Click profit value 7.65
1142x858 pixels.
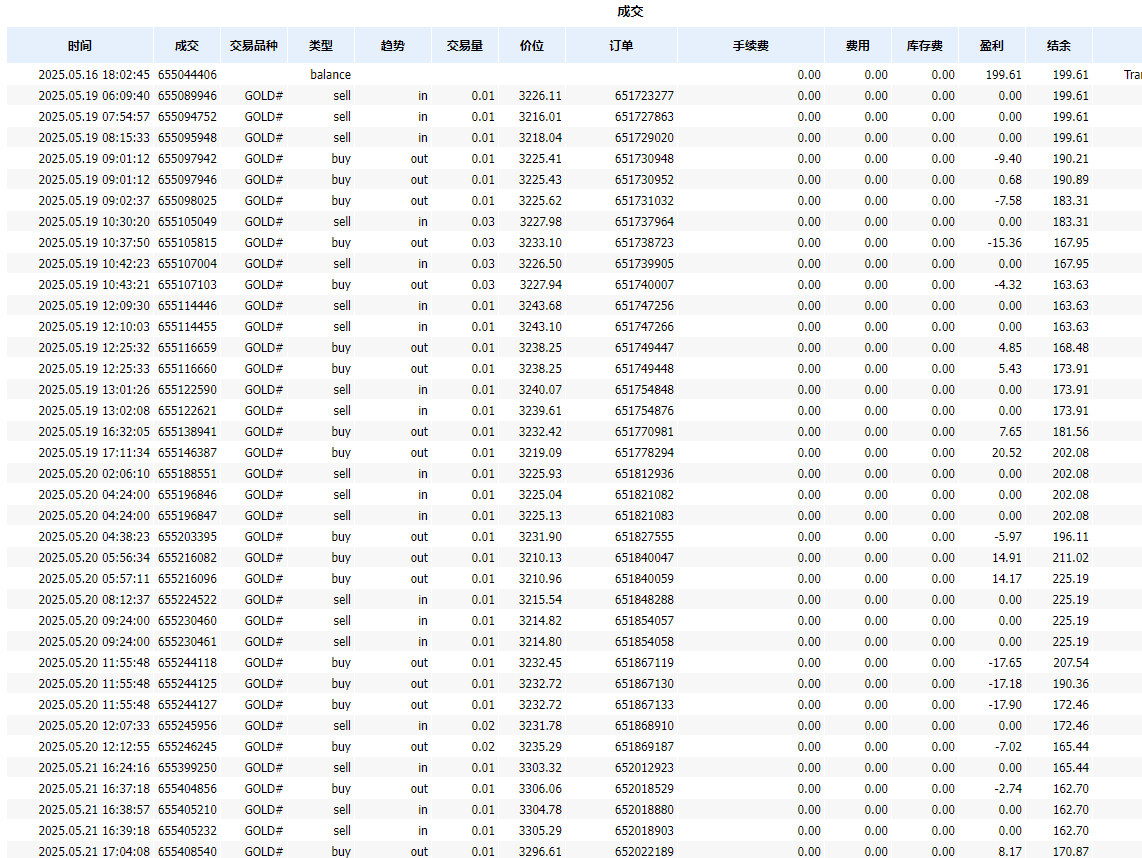[x=1009, y=432]
